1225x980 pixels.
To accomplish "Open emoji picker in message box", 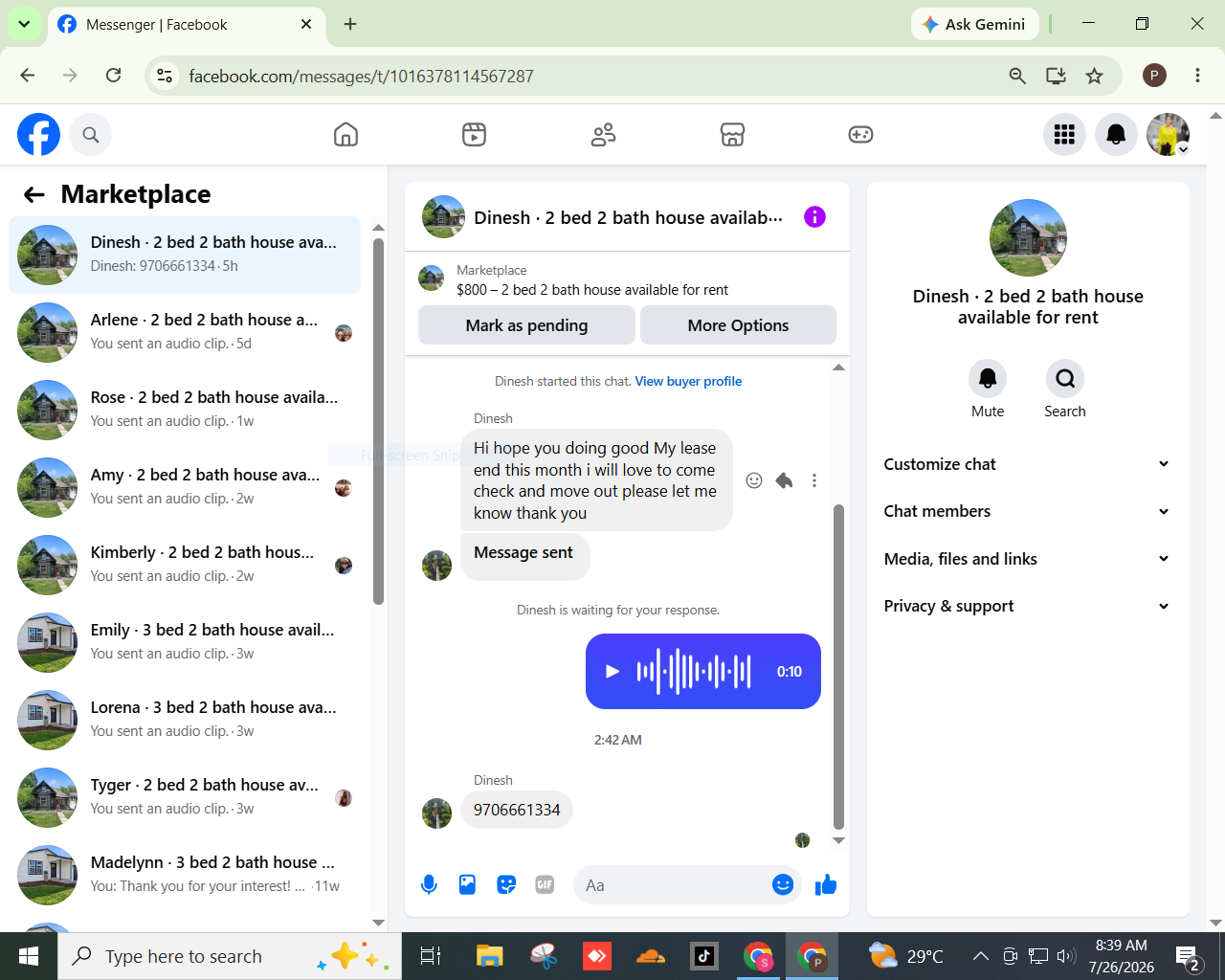I will point(783,885).
